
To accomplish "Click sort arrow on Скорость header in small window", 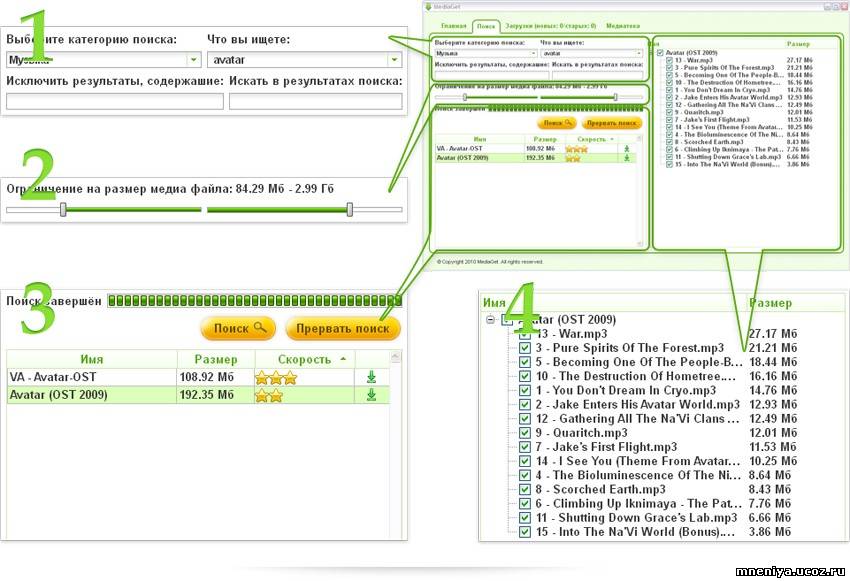I will (613, 139).
